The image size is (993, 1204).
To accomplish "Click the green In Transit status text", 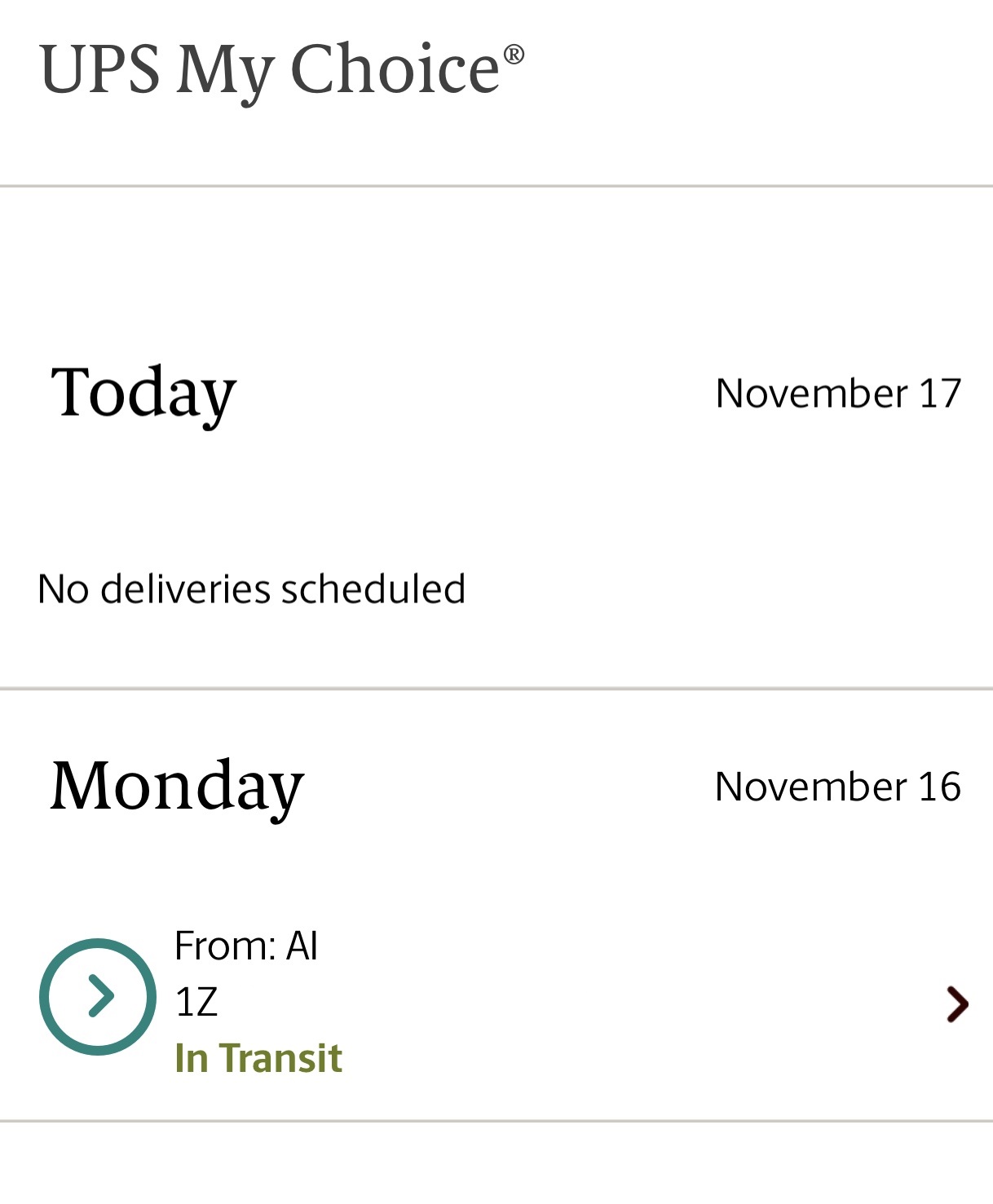I will [258, 1058].
